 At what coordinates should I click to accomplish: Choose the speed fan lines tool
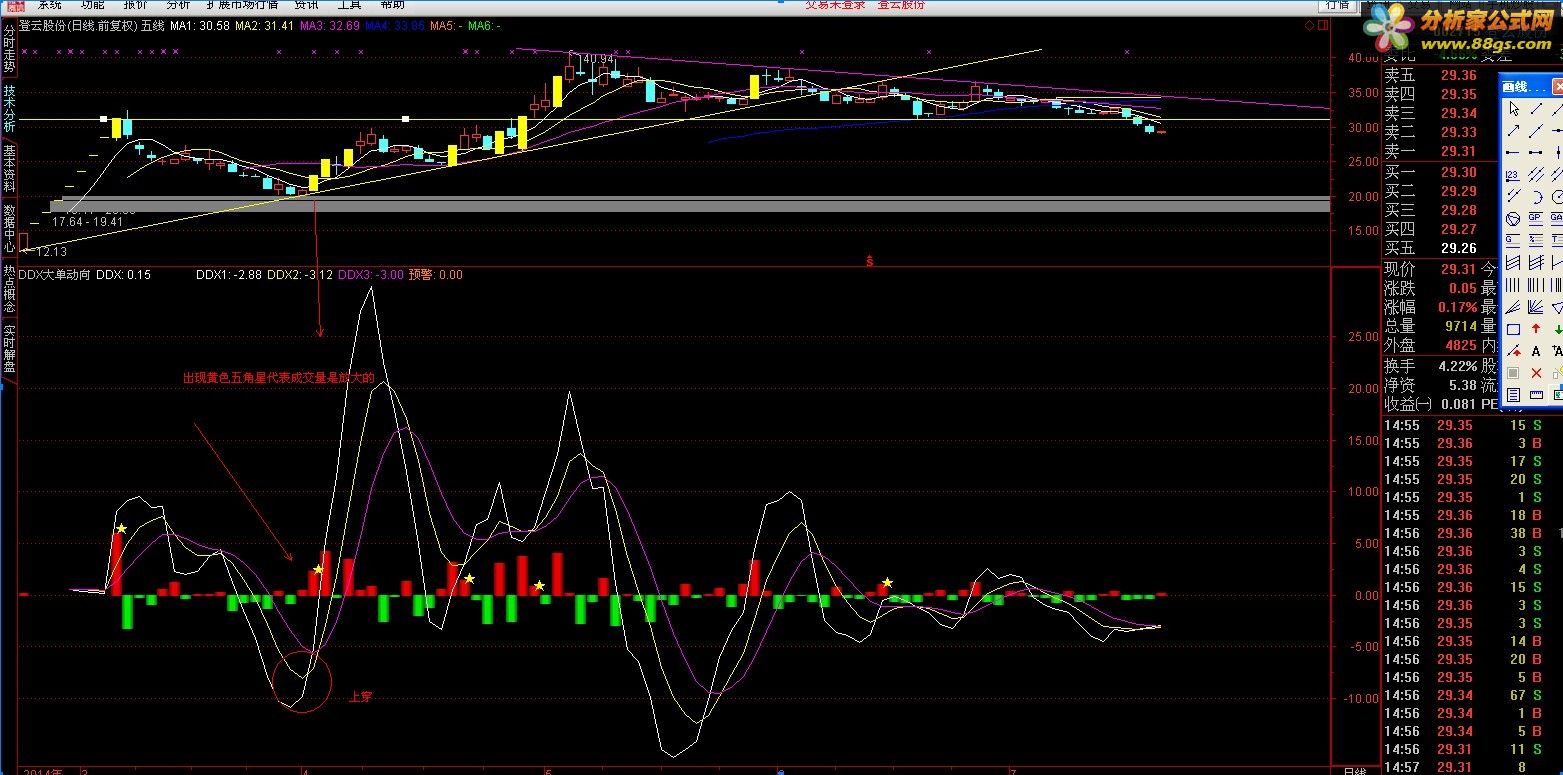[1536, 307]
